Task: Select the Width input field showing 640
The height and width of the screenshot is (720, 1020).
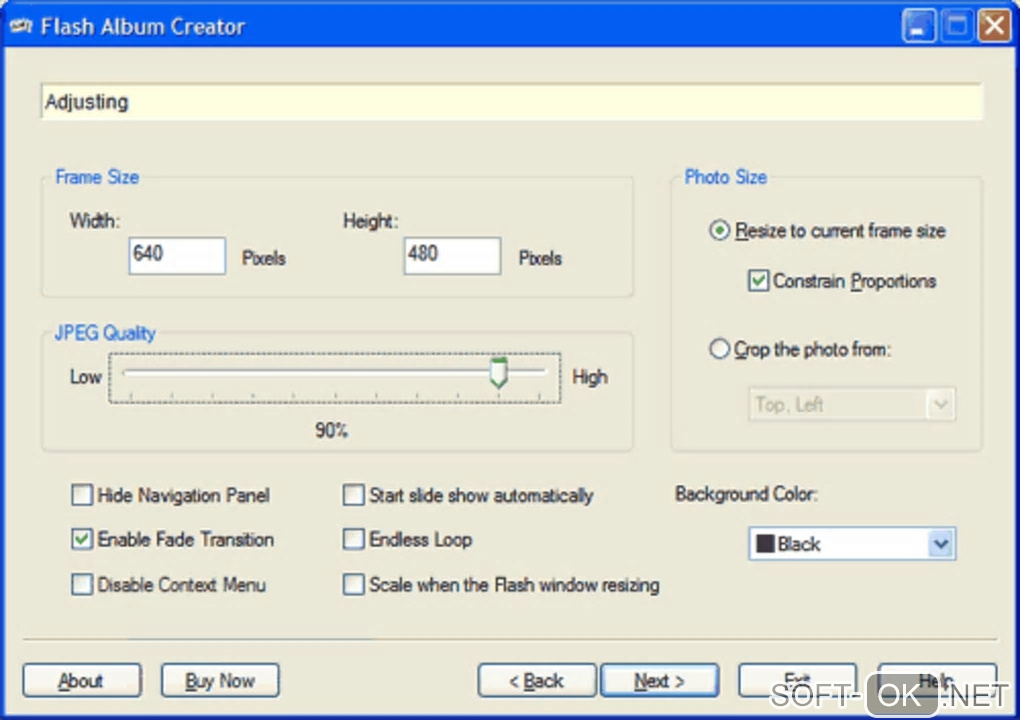Action: coord(177,256)
